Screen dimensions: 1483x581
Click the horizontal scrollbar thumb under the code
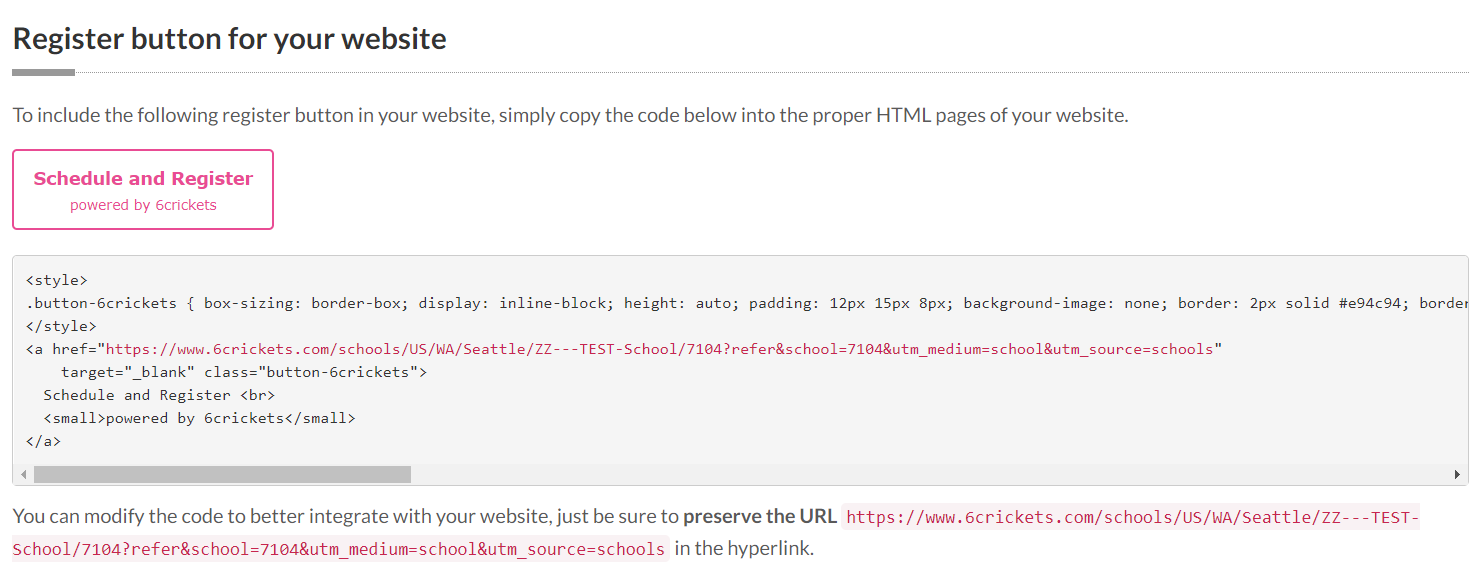pos(222,474)
